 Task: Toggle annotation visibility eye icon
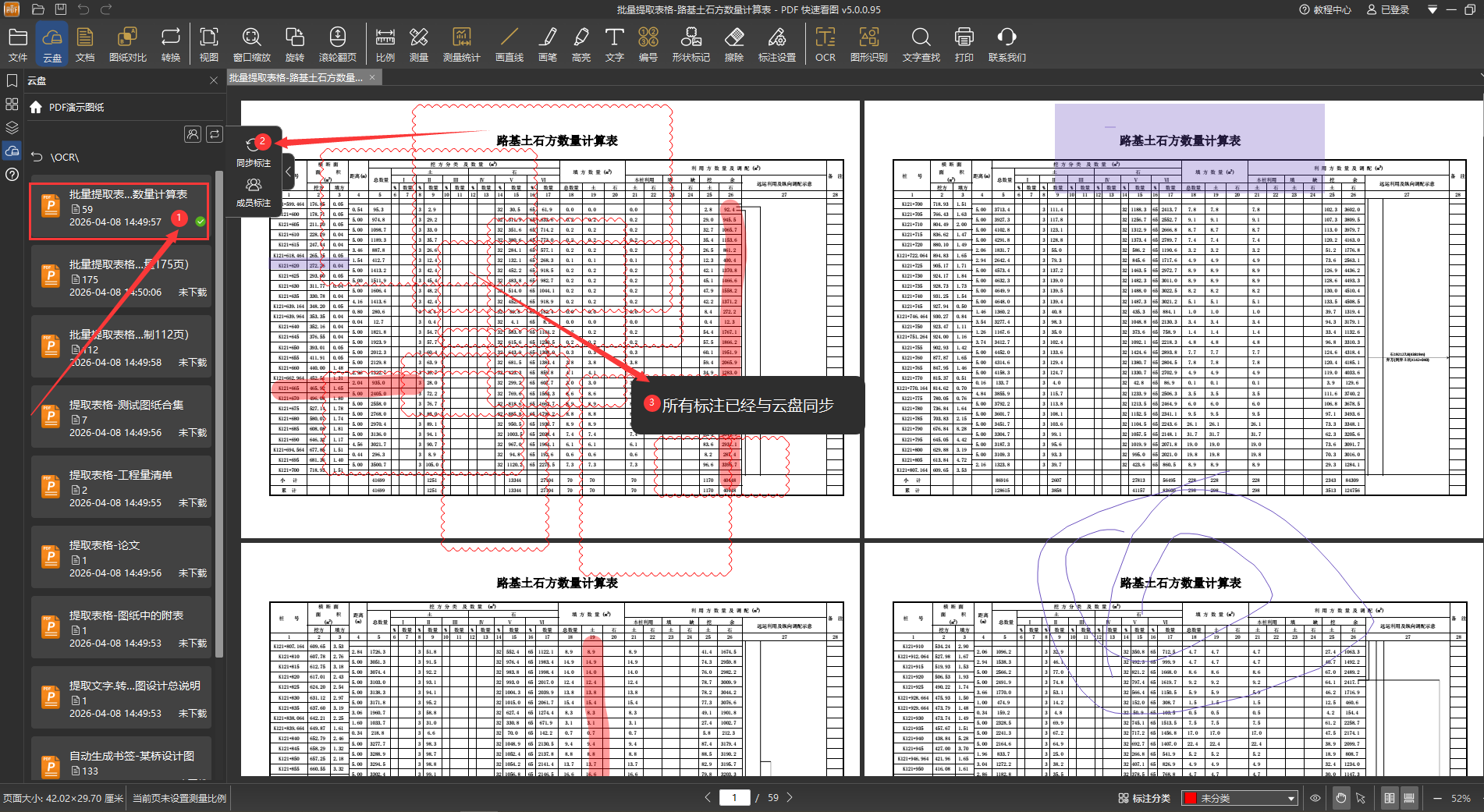(1315, 798)
